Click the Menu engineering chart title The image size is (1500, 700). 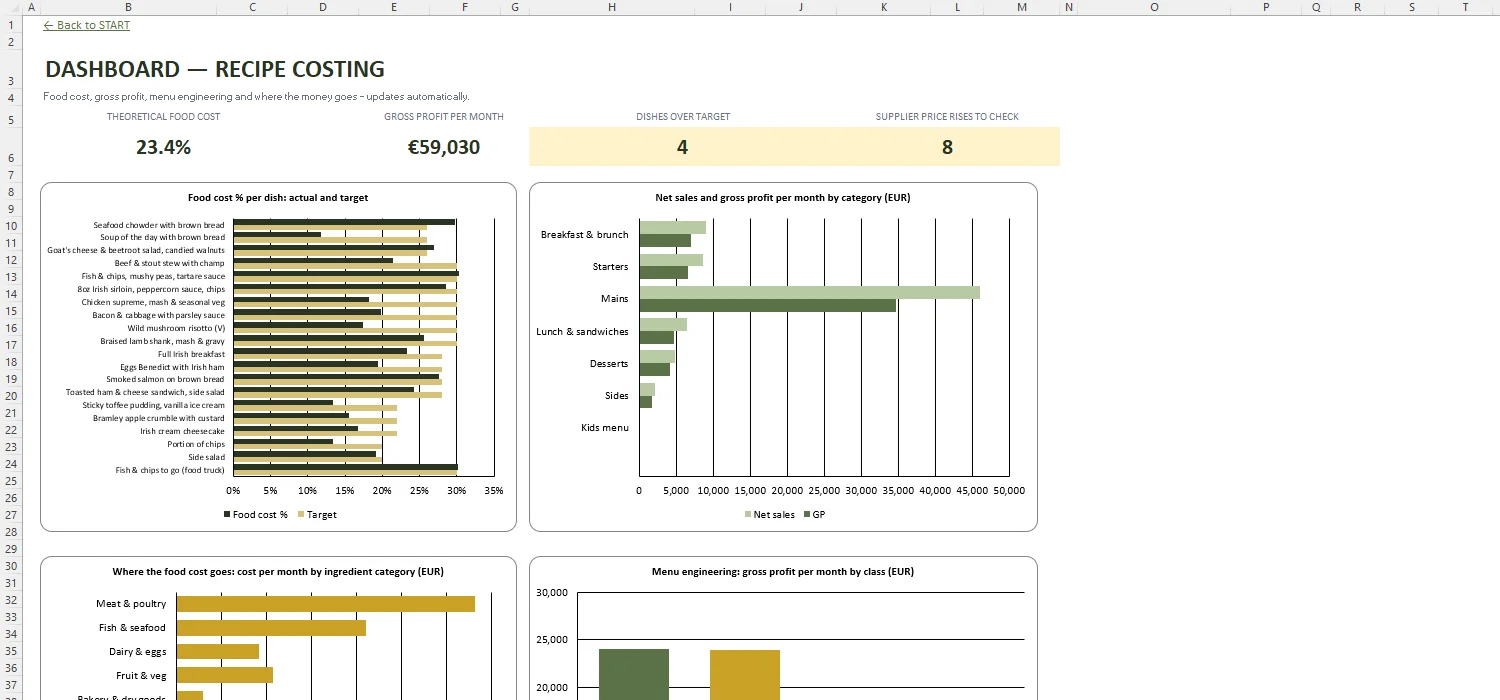[783, 572]
